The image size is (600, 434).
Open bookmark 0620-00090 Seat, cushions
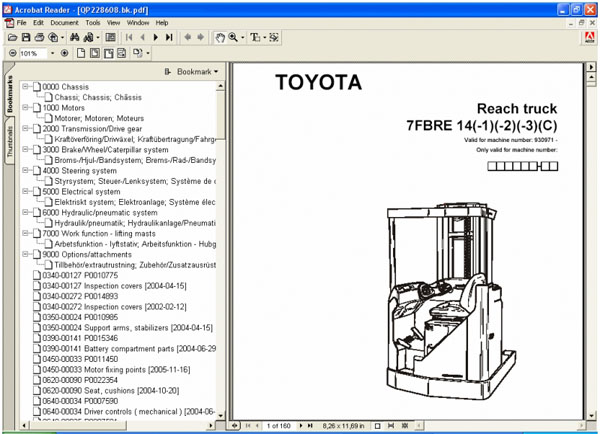(111, 391)
